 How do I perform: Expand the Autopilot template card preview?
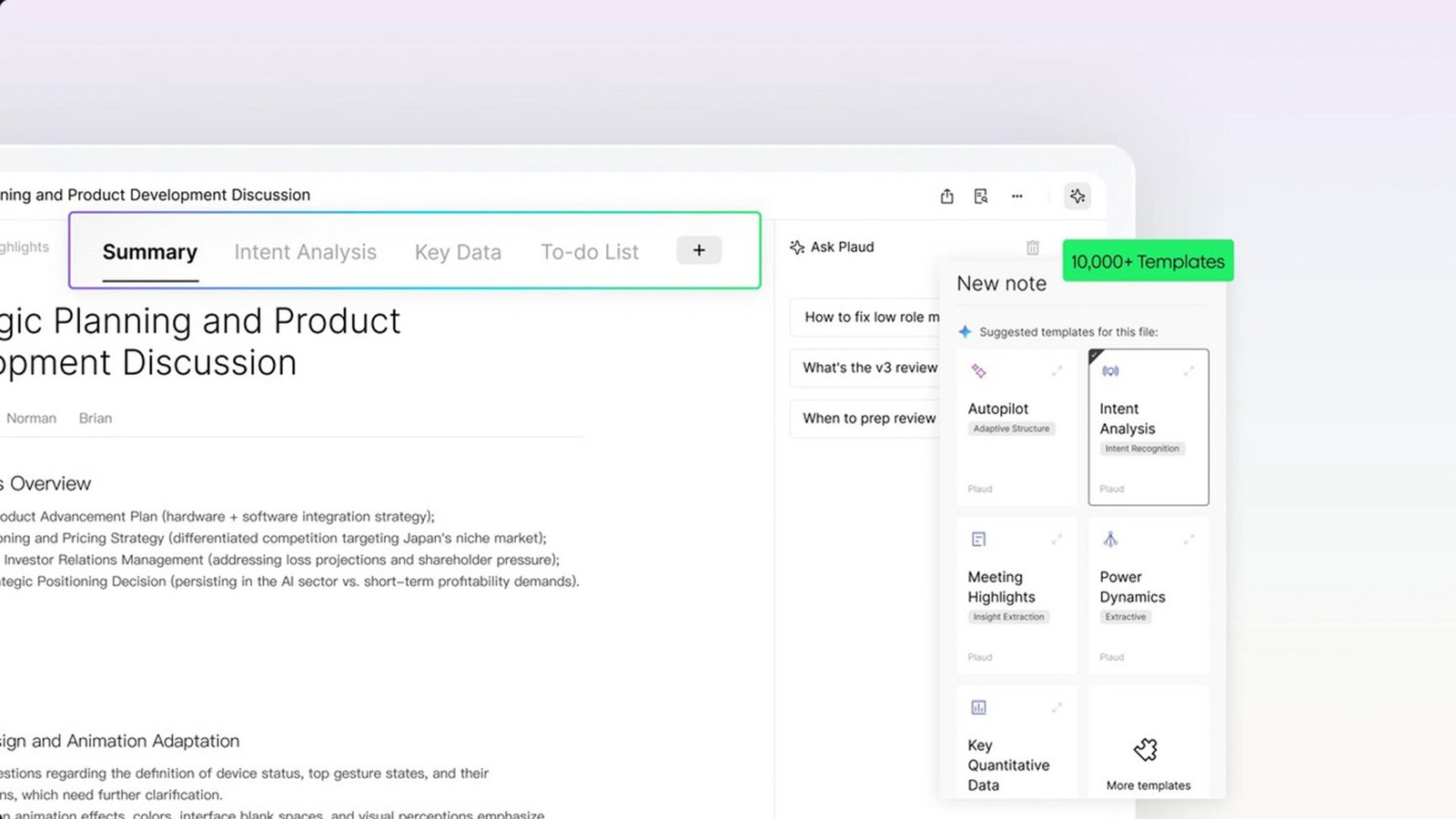click(1057, 370)
